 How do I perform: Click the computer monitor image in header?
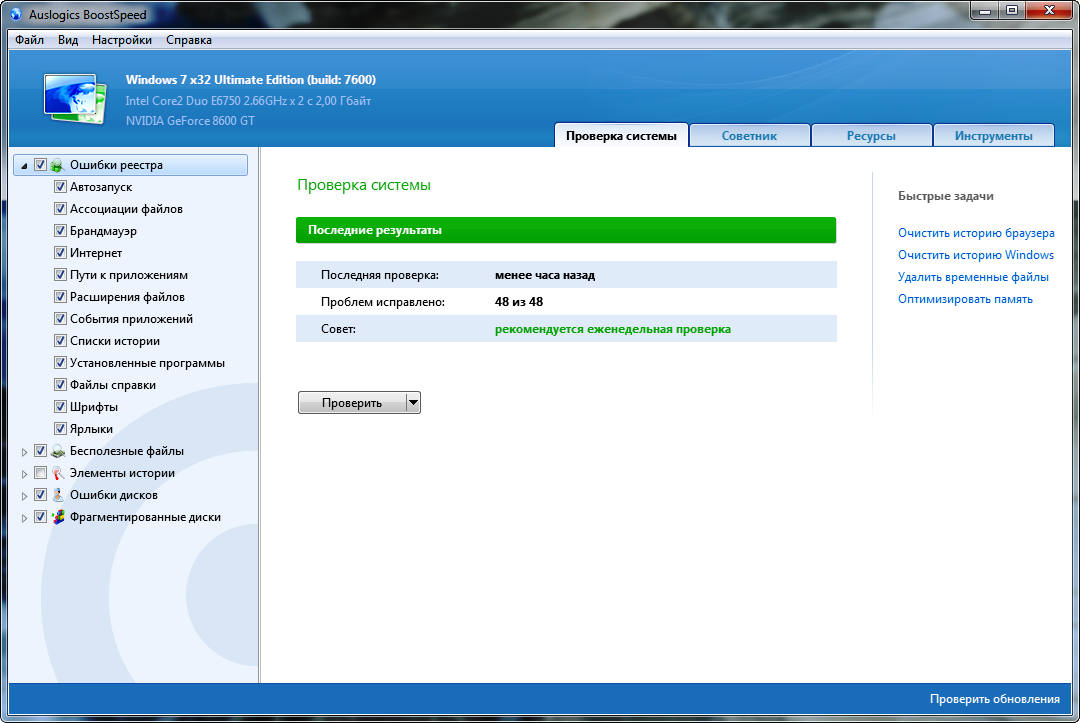click(x=75, y=98)
